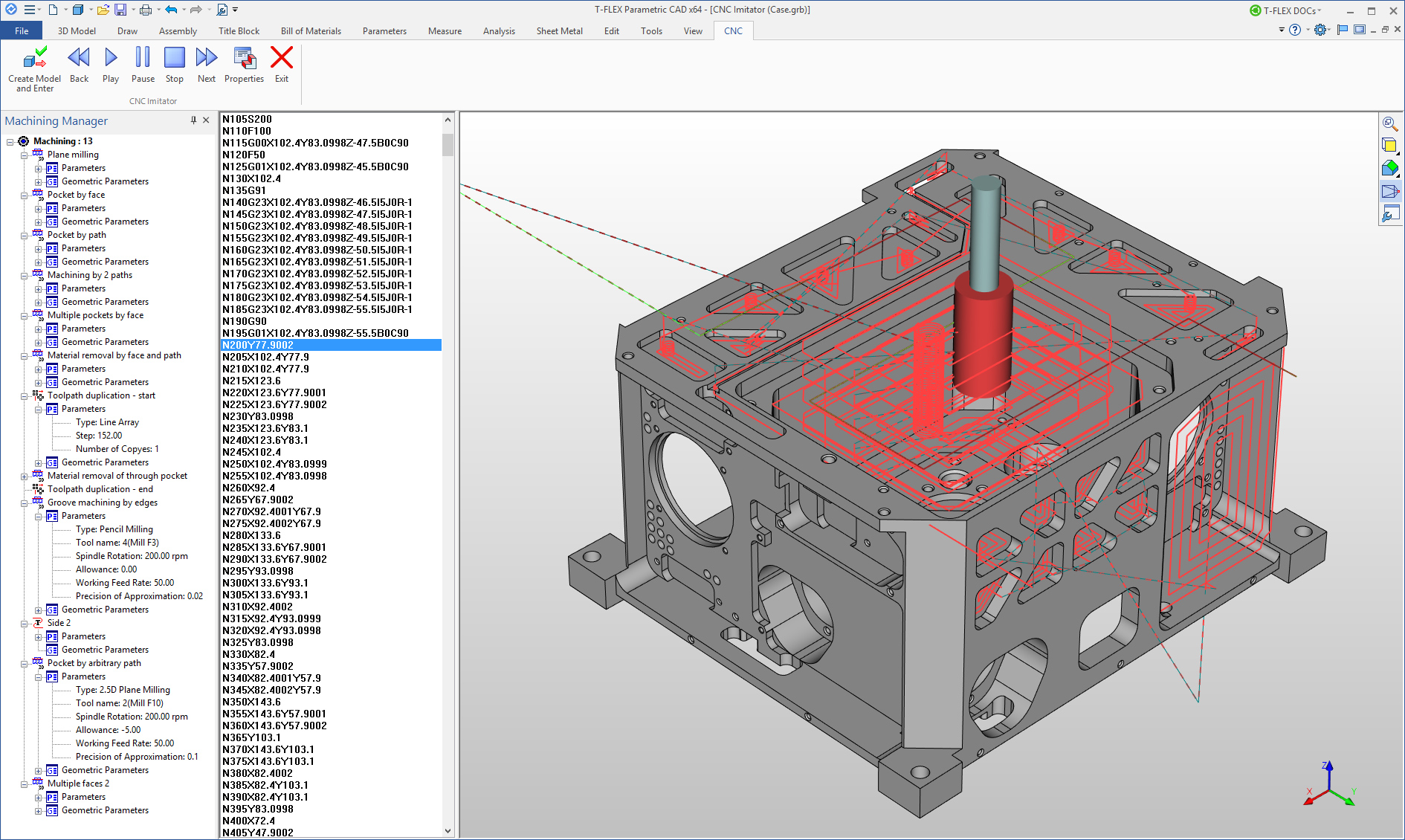Image resolution: width=1405 pixels, height=840 pixels.
Task: Pin the Machining Manager panel
Action: 193,120
